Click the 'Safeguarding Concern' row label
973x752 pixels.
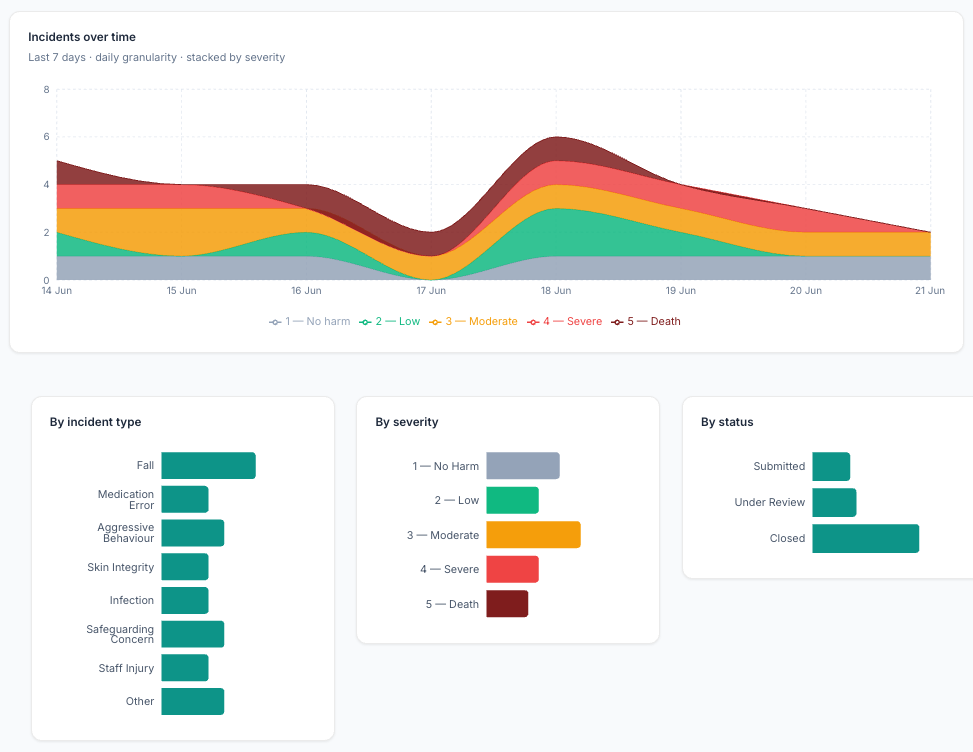click(120, 634)
